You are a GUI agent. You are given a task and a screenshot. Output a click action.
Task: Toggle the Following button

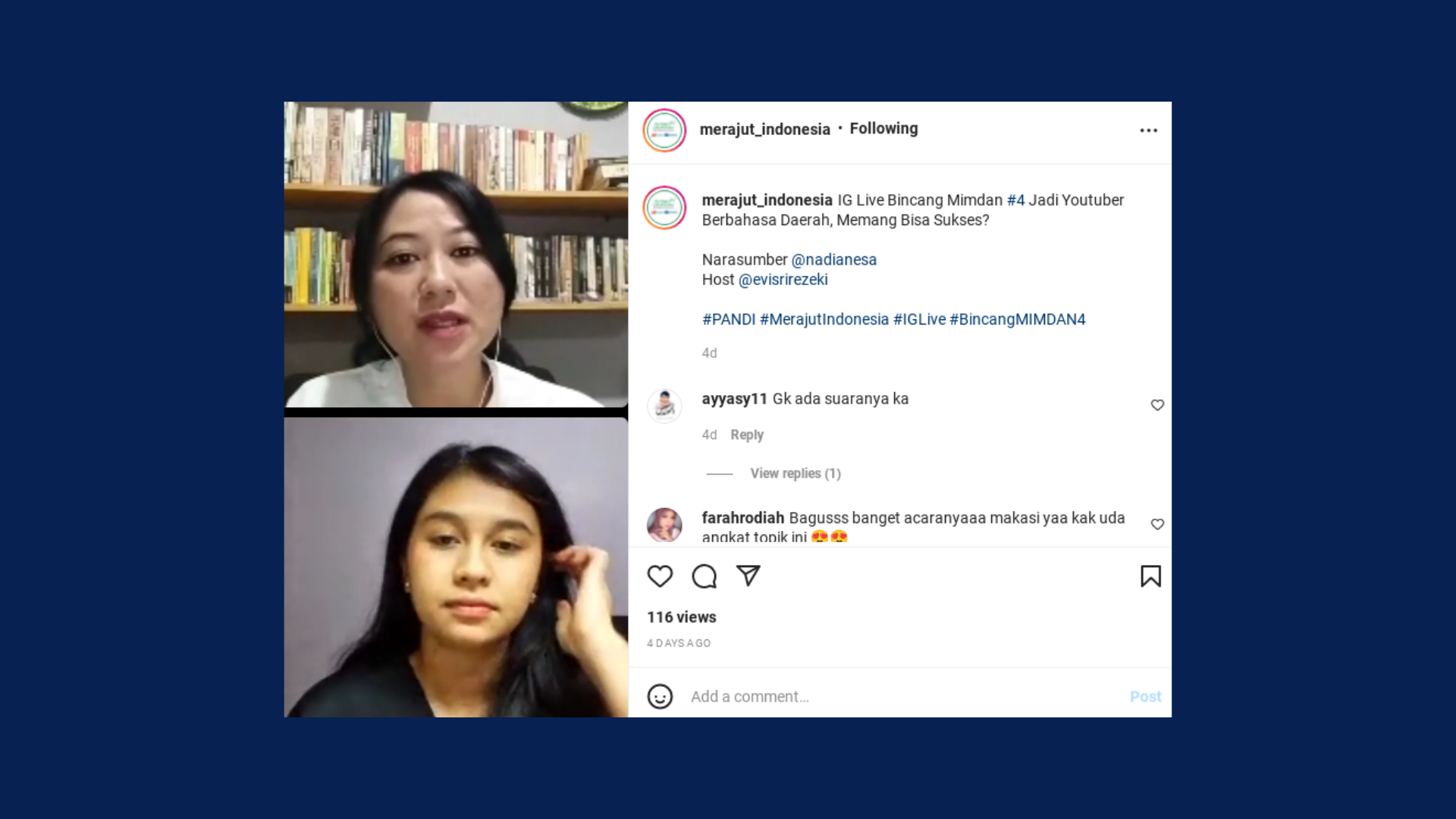(x=883, y=129)
